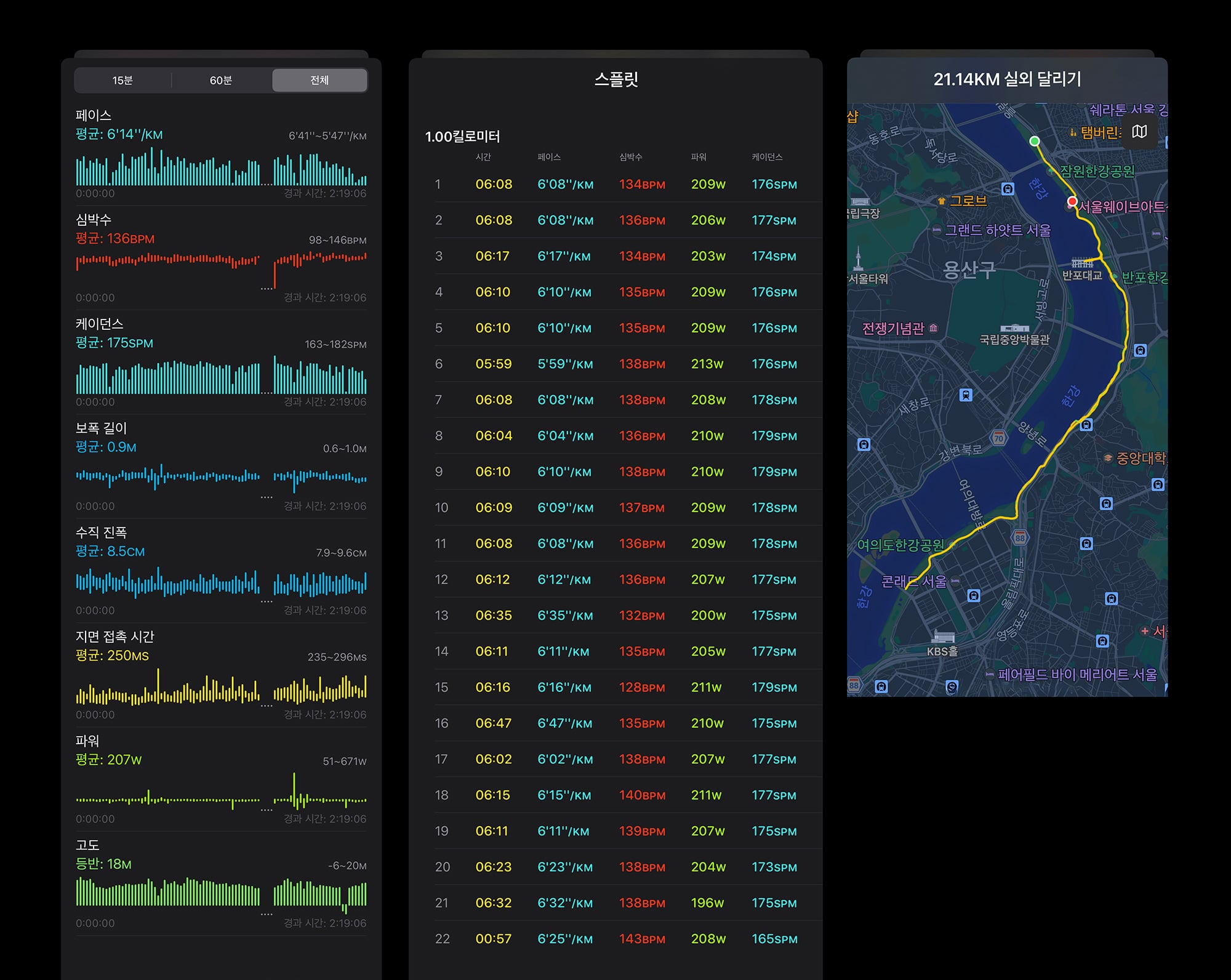Tap the green route start marker
This screenshot has height=980, width=1231.
tap(1035, 141)
